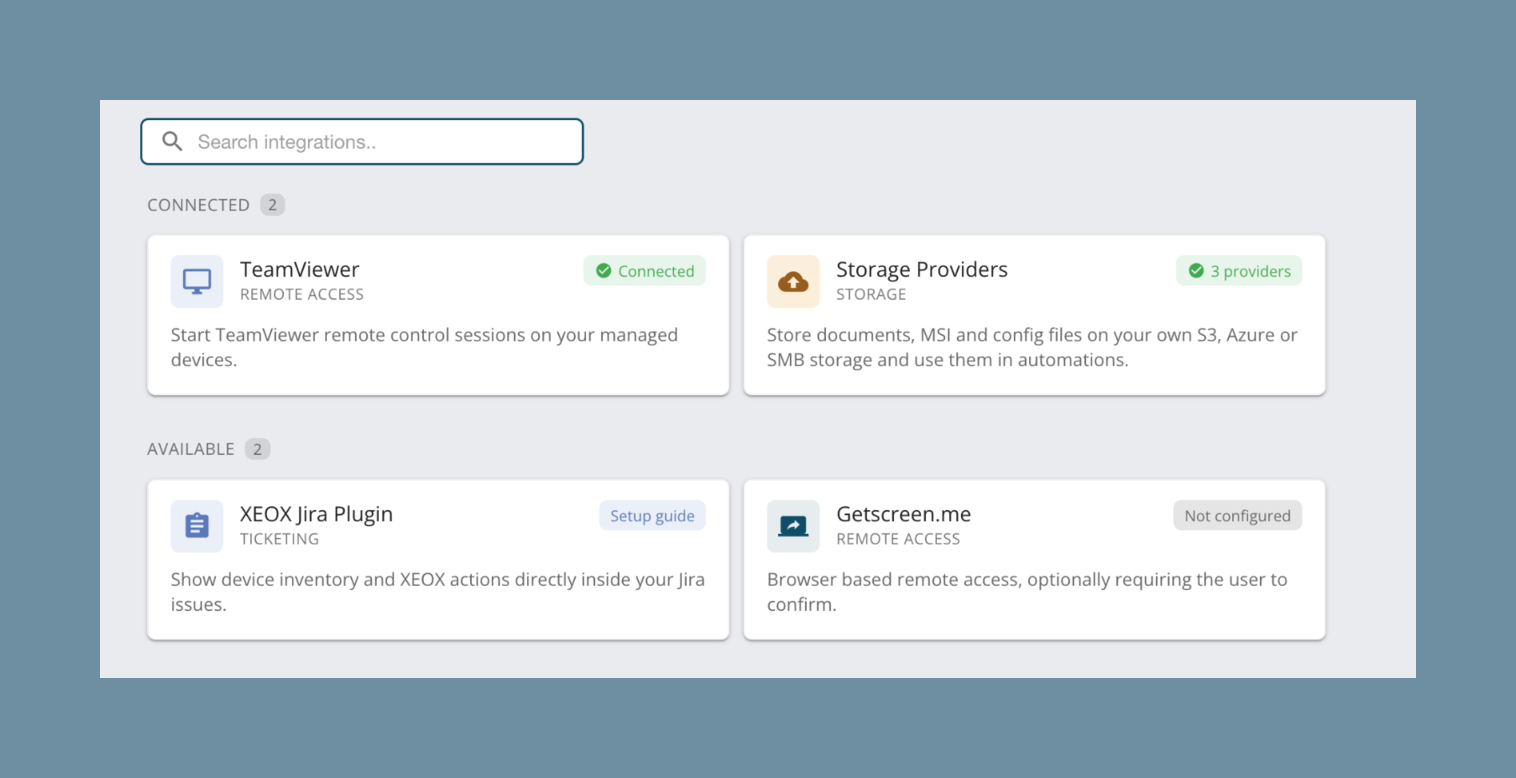Image resolution: width=1516 pixels, height=778 pixels.
Task: Click the Storage Providers cloud upload icon
Action: point(793,281)
